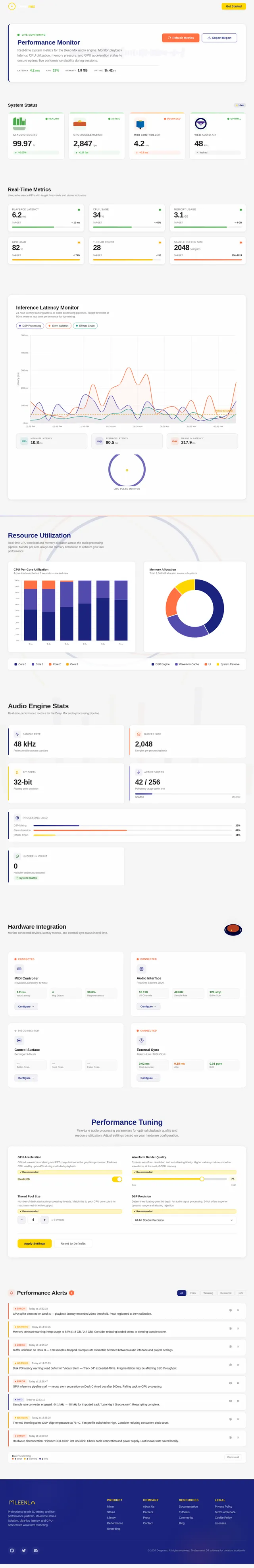Click the MIDI Controller hardware icon

[19, 968]
